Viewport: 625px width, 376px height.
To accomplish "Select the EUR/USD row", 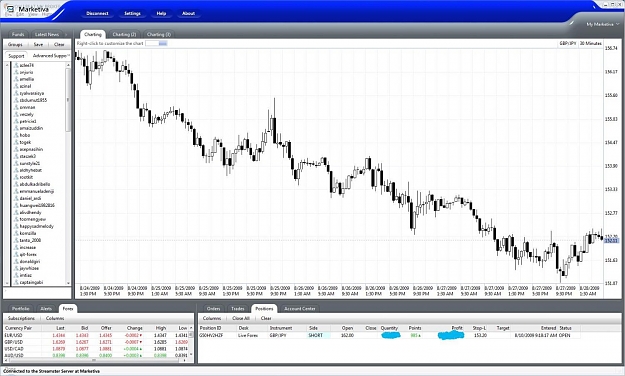I will (x=96, y=336).
